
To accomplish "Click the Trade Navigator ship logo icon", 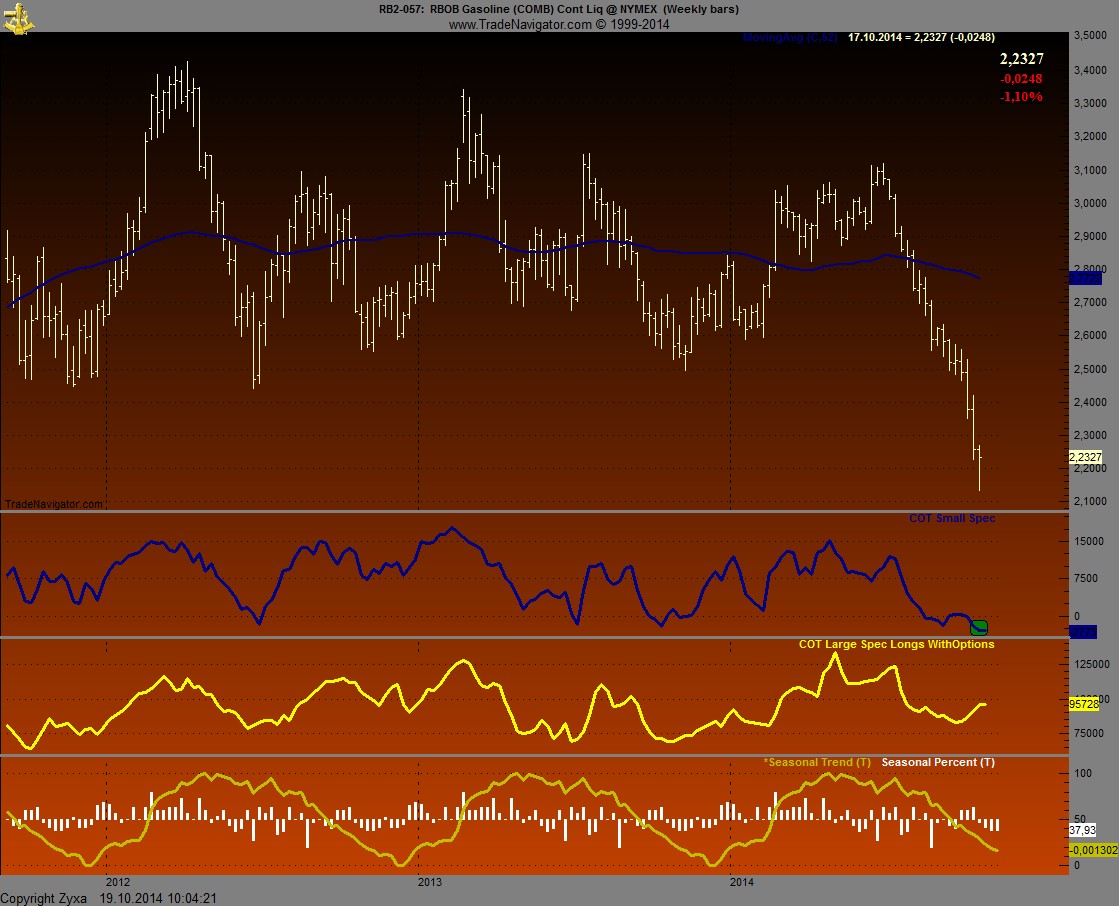I will pyautogui.click(x=17, y=18).
